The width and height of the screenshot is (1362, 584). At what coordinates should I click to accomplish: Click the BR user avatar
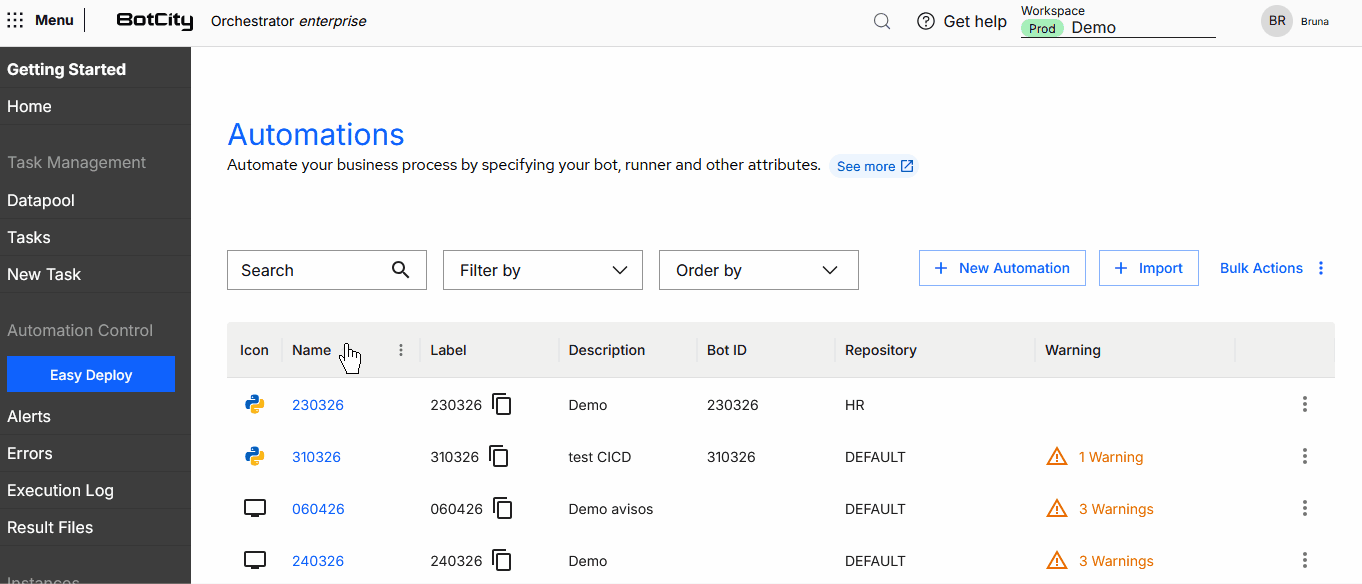click(x=1277, y=21)
